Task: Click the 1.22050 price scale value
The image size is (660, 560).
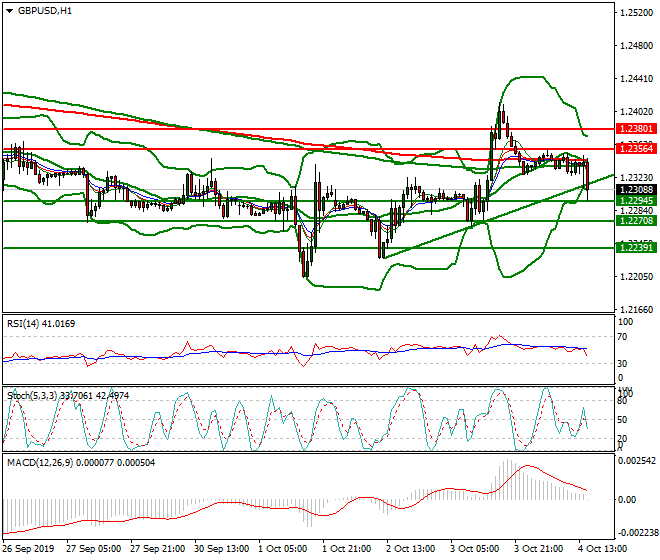Action: 637,277
